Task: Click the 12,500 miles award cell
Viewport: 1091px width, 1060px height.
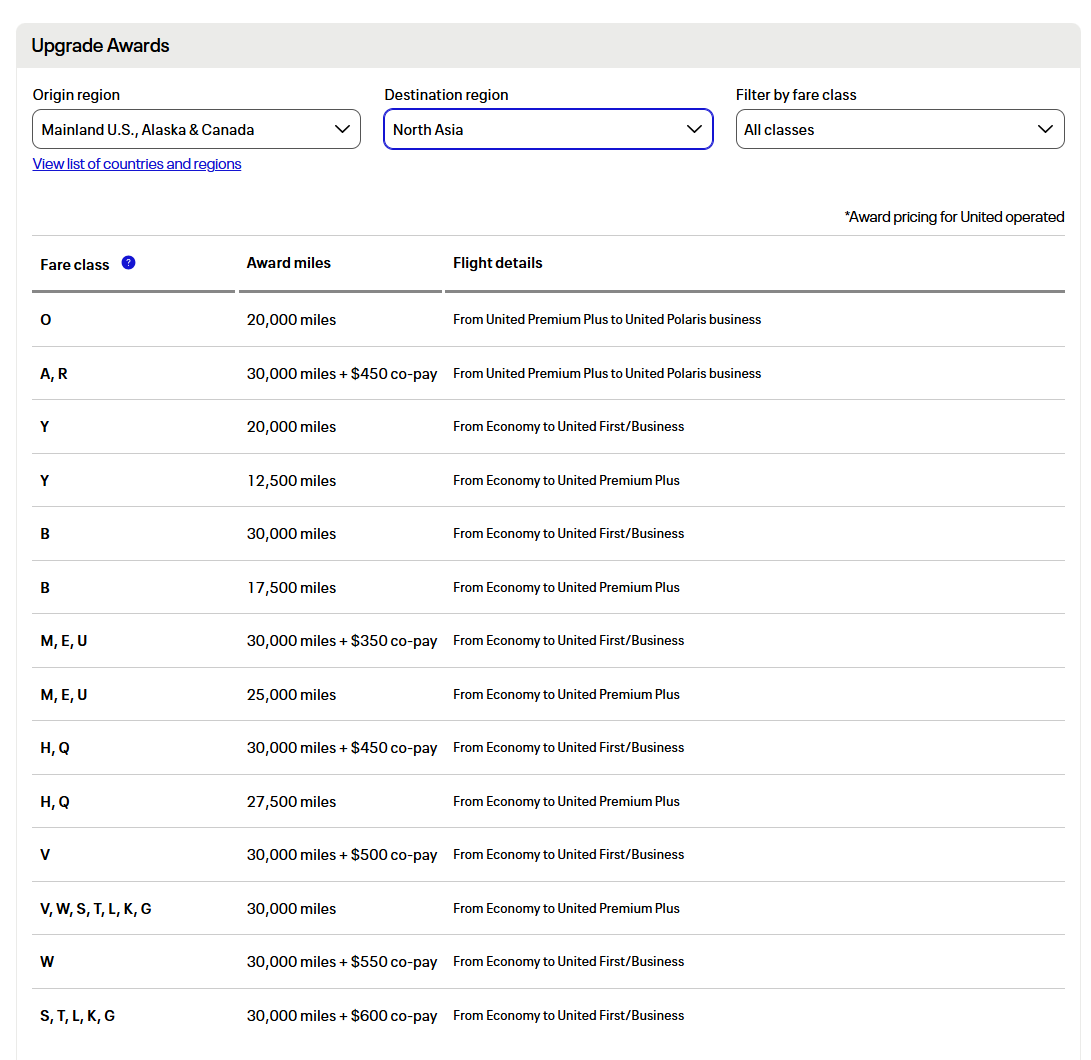Action: pyautogui.click(x=292, y=480)
